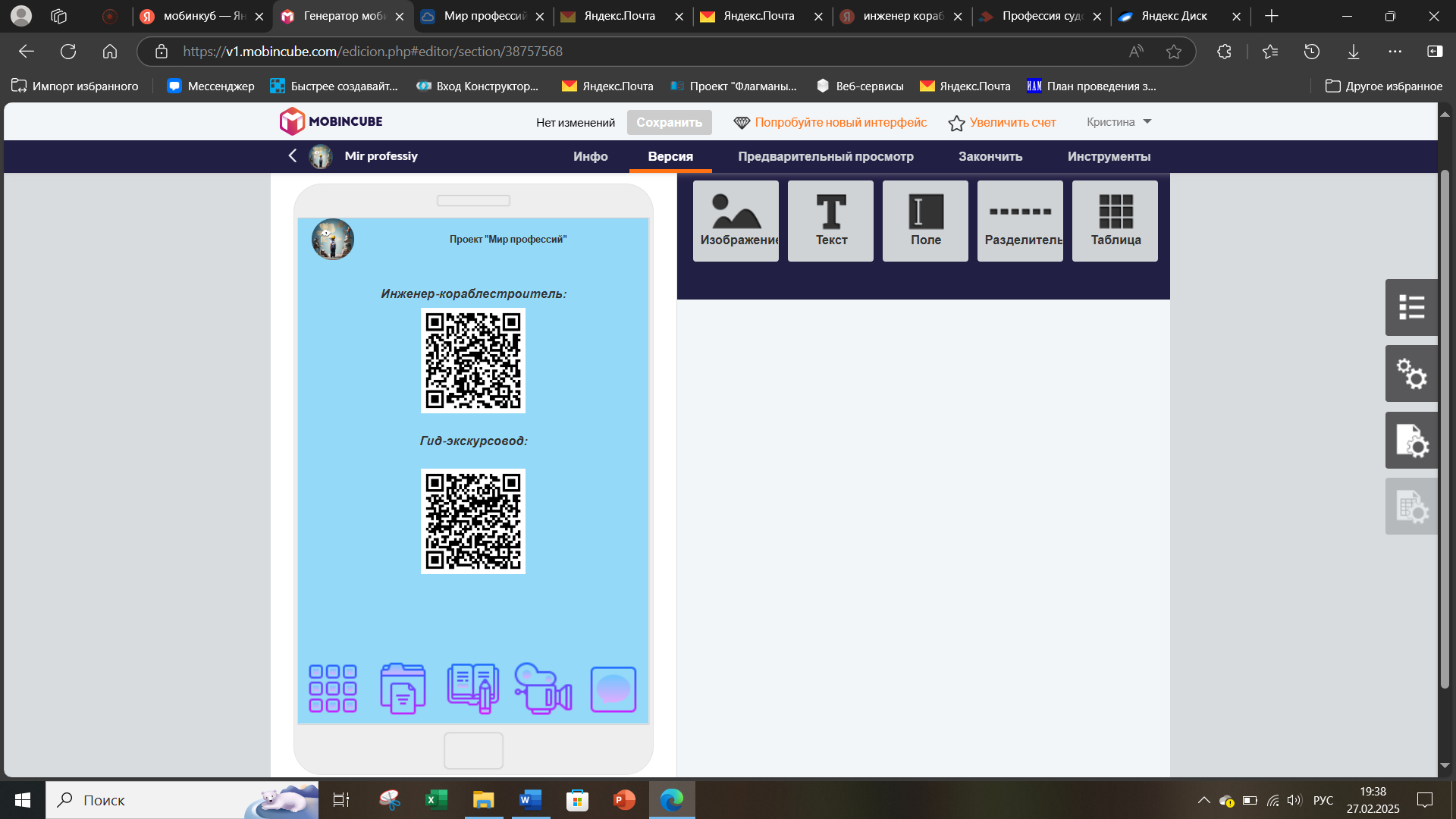
Task: Choose the Table (Таблица) element
Action: pos(1115,221)
